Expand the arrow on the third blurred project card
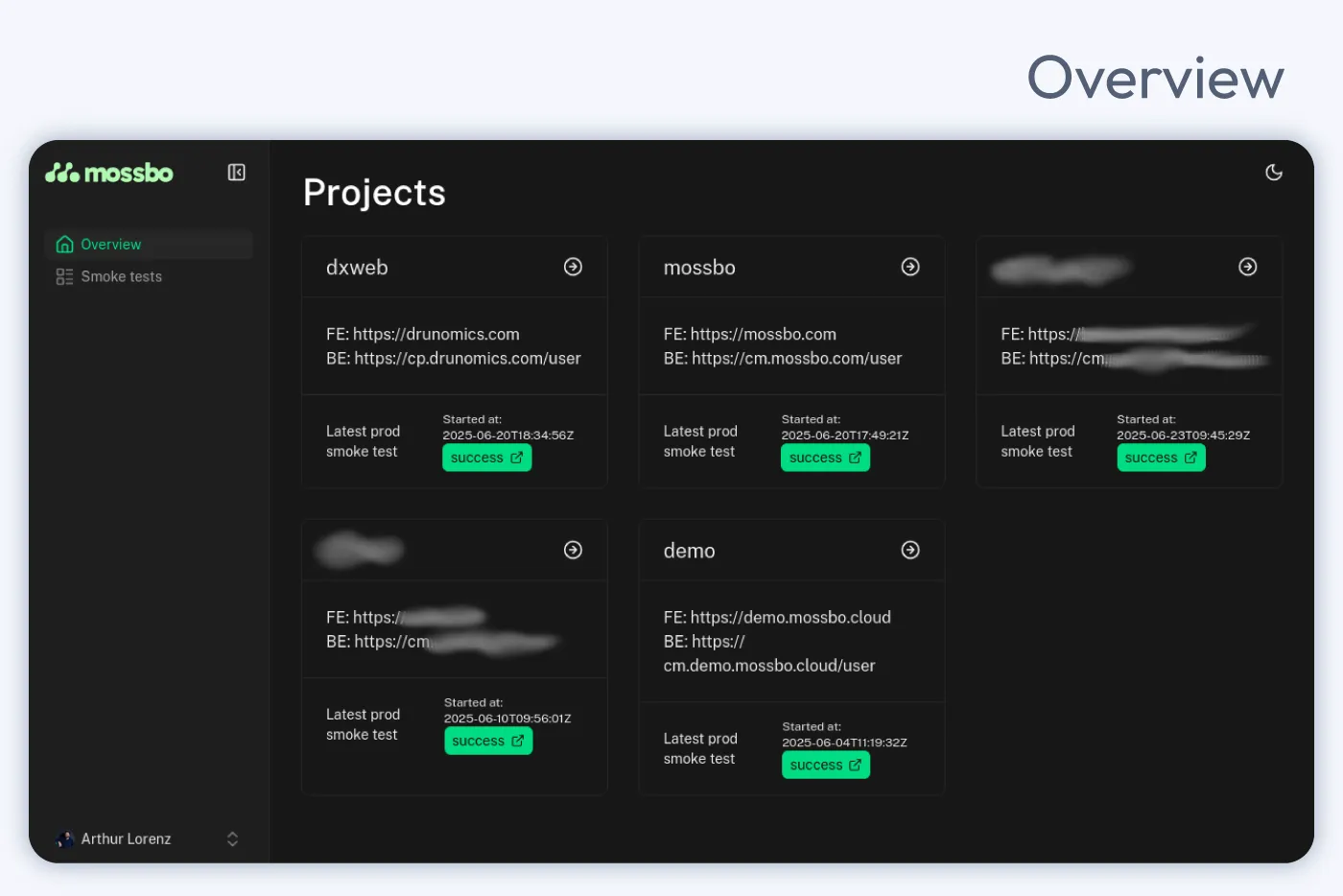 (1247, 267)
